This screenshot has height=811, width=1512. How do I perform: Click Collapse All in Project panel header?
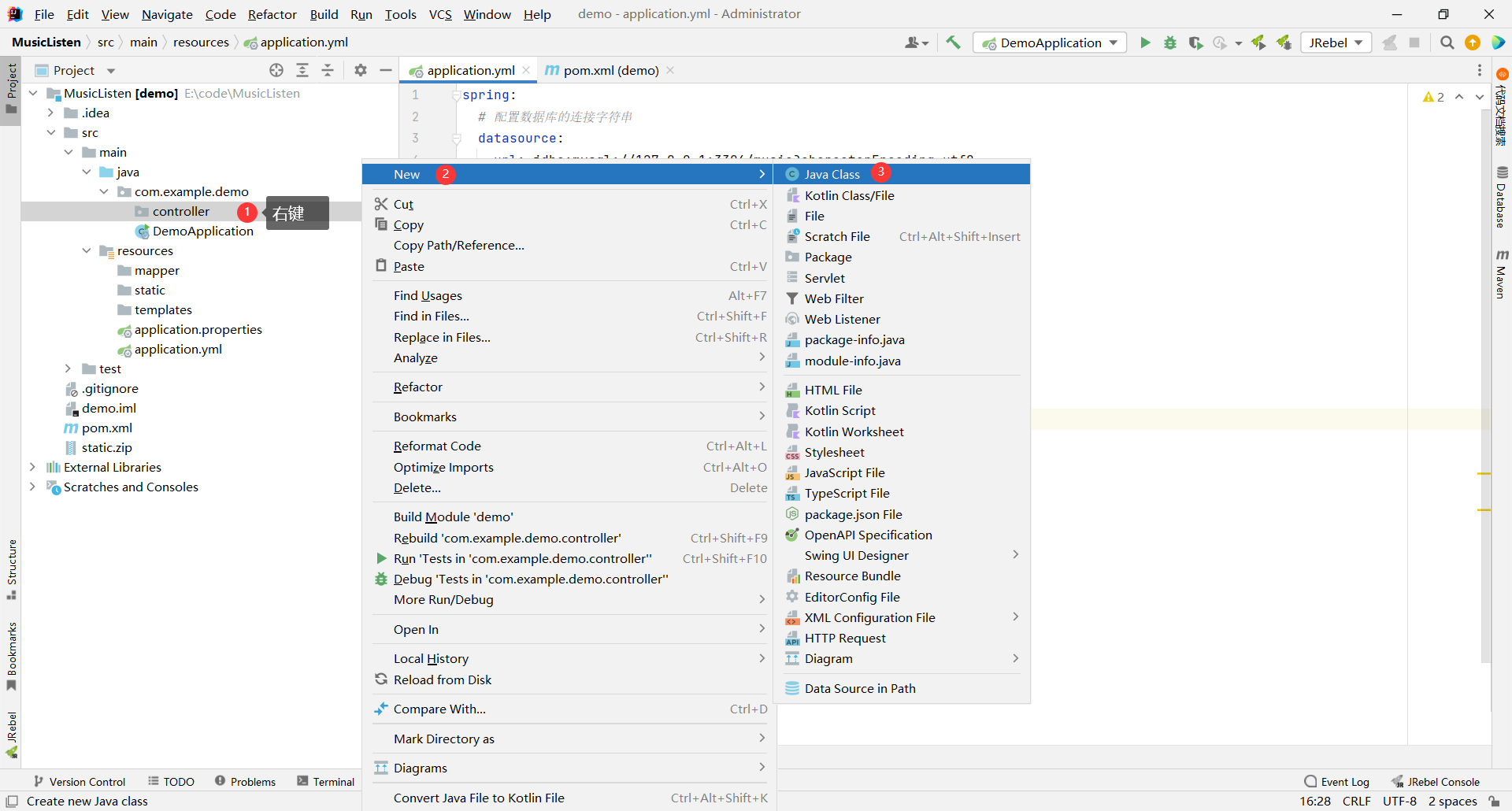(328, 70)
